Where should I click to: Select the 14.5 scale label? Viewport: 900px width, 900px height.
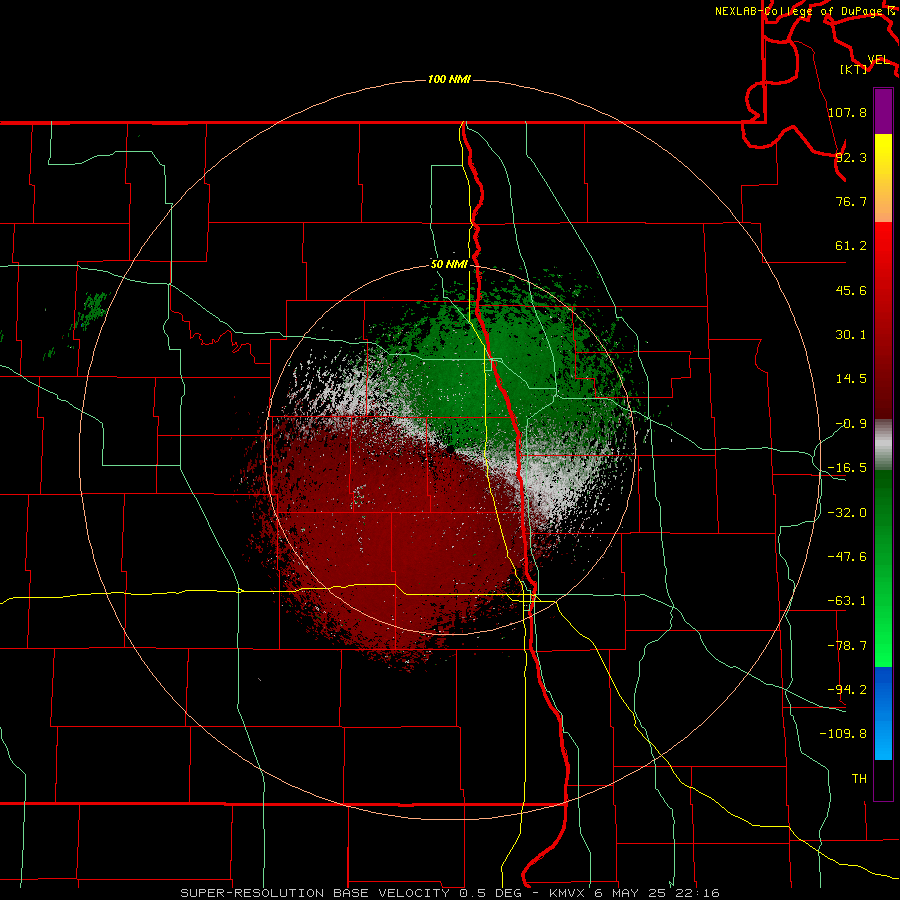pos(851,379)
